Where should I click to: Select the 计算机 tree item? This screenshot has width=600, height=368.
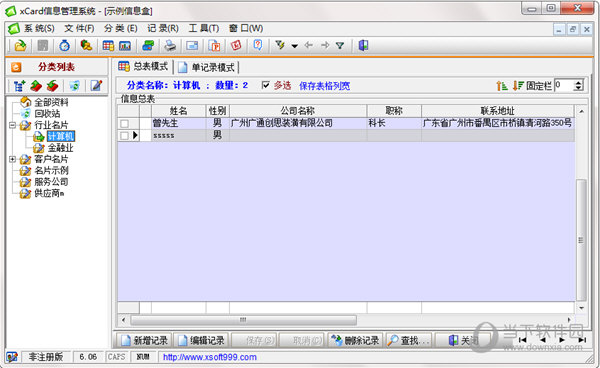[x=60, y=136]
